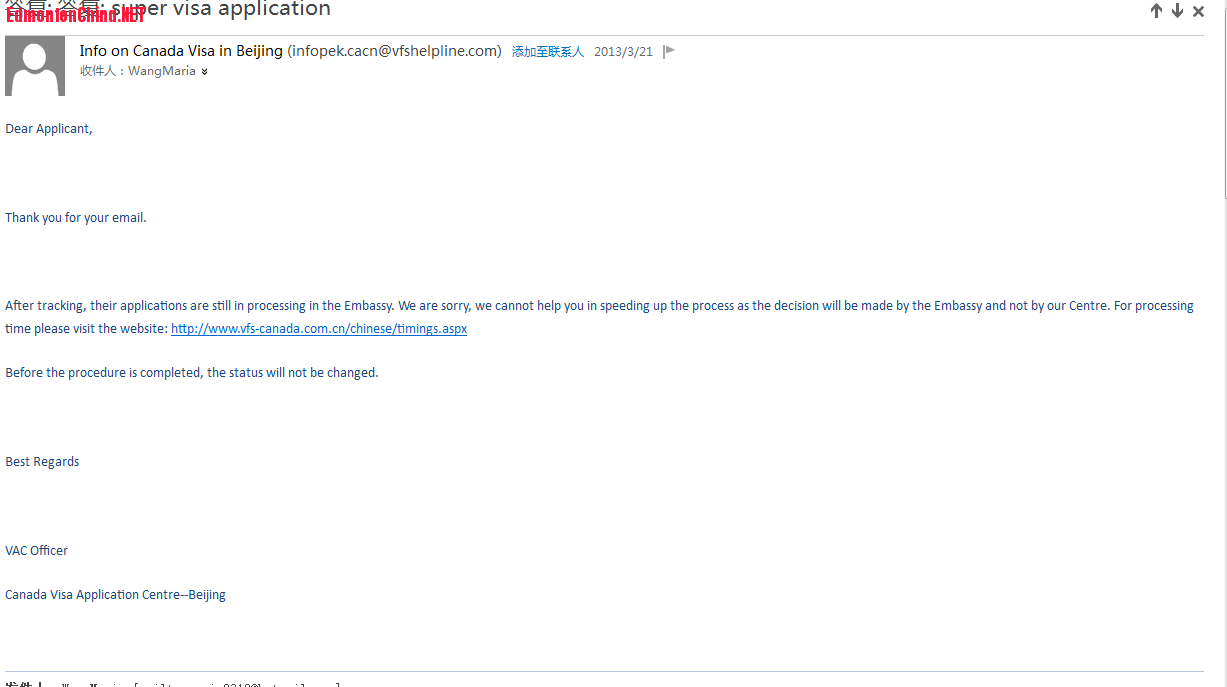The height and width of the screenshot is (687, 1227).
Task: Flag this email using the flag icon
Action: (x=669, y=51)
